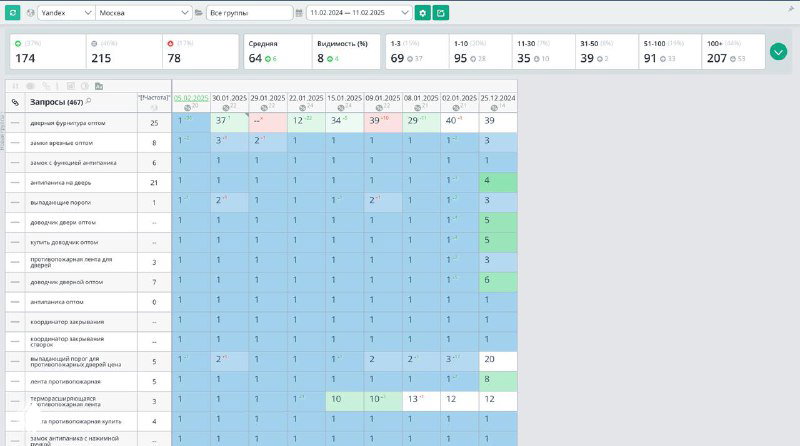This screenshot has width=800, height=446.
Task: Click position 20 cell under 25.12.2024
Action: click(498, 362)
